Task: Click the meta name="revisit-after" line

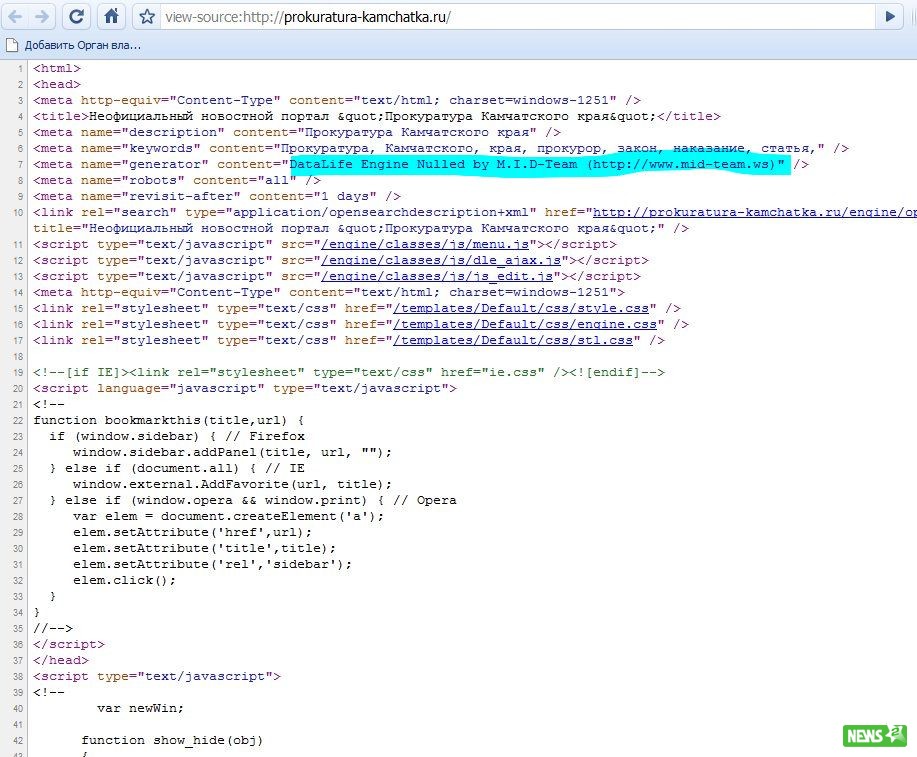Action: point(216,197)
